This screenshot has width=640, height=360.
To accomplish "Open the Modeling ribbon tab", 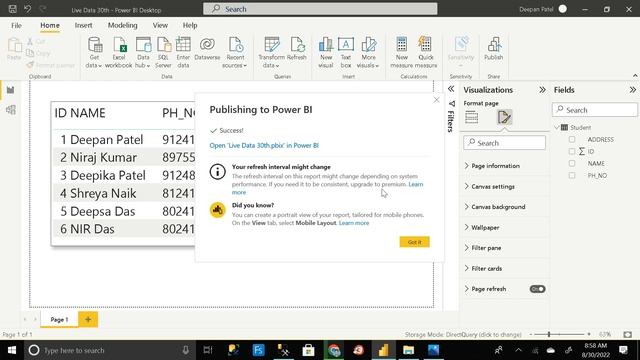I will pyautogui.click(x=122, y=25).
